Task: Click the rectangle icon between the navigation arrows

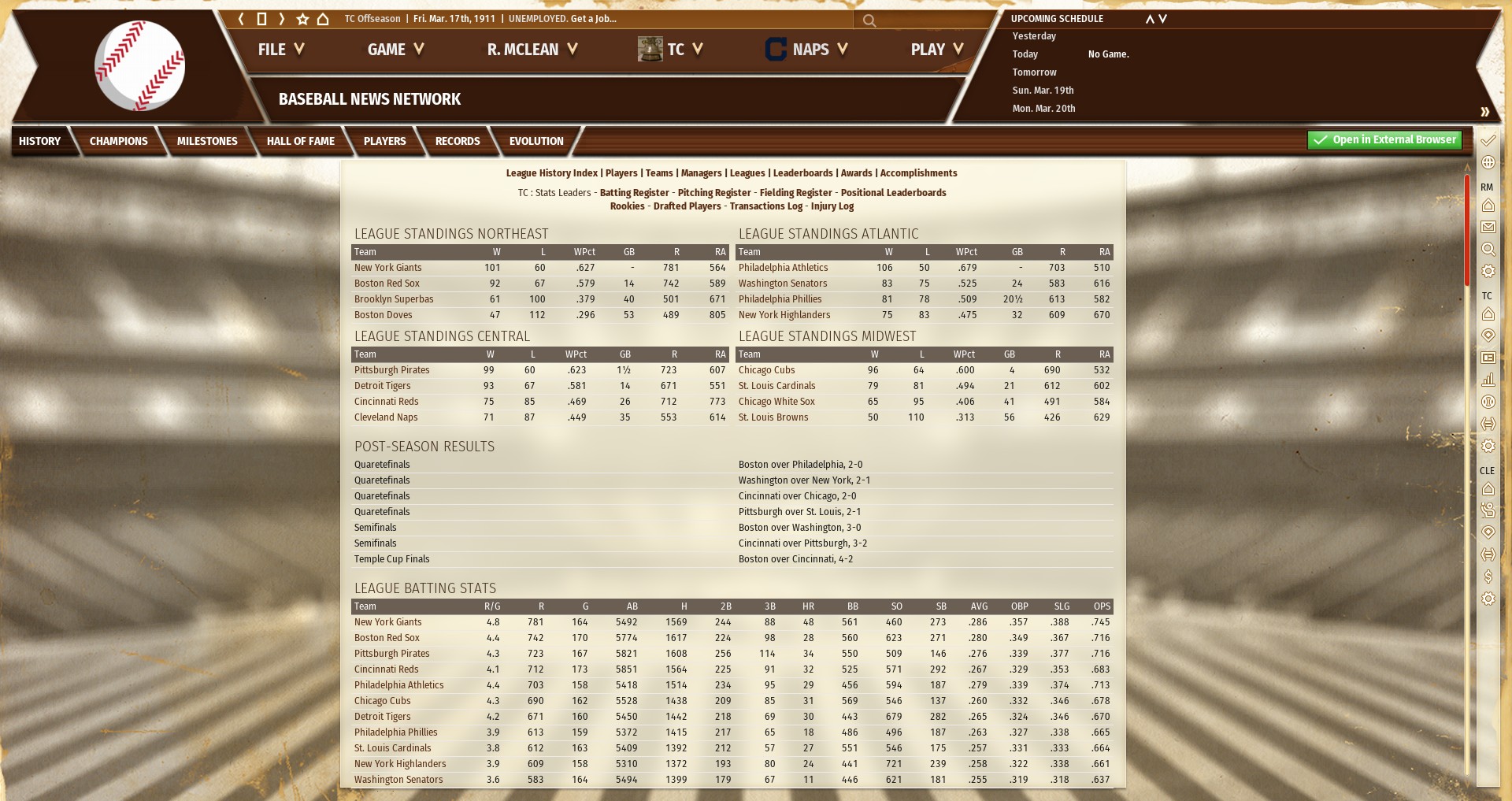Action: point(261,19)
